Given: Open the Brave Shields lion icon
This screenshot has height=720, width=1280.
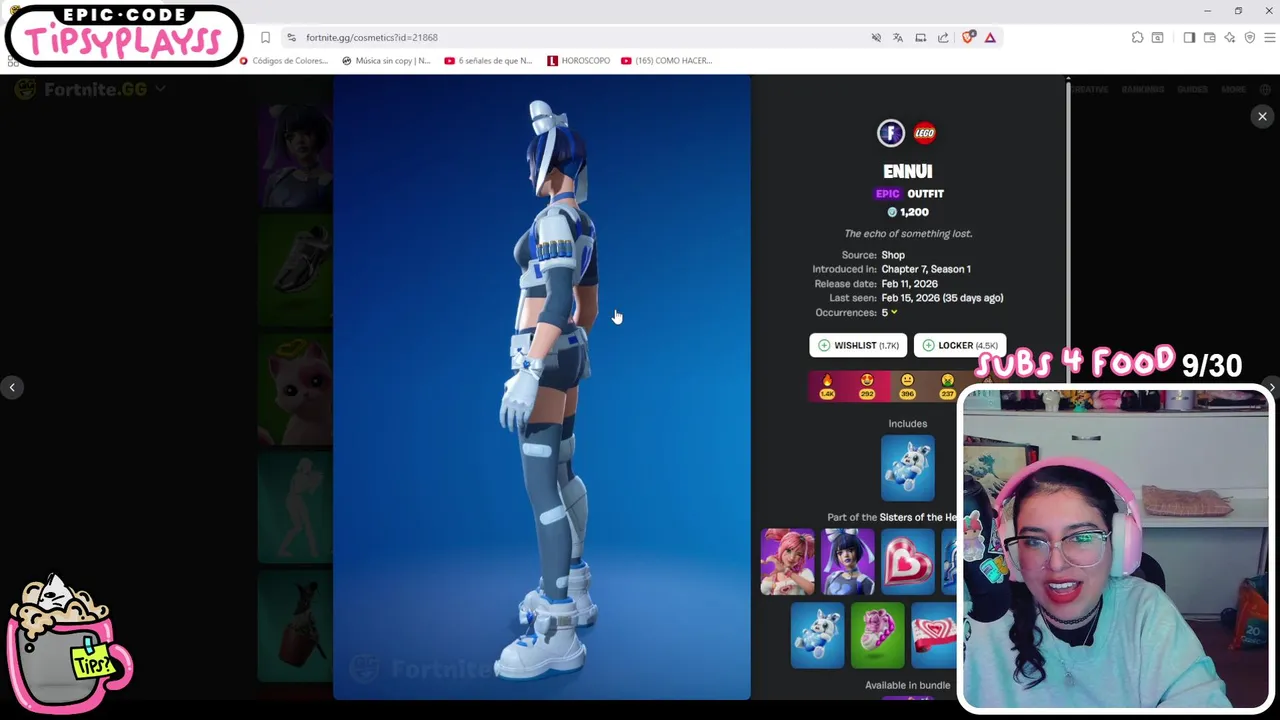Looking at the screenshot, I should (x=968, y=37).
